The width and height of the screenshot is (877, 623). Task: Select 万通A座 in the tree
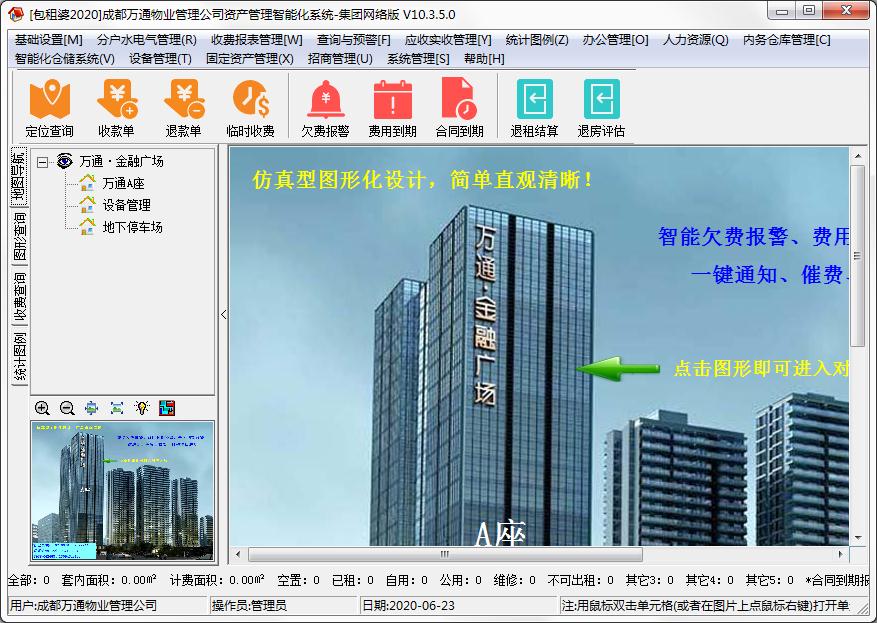click(x=123, y=183)
